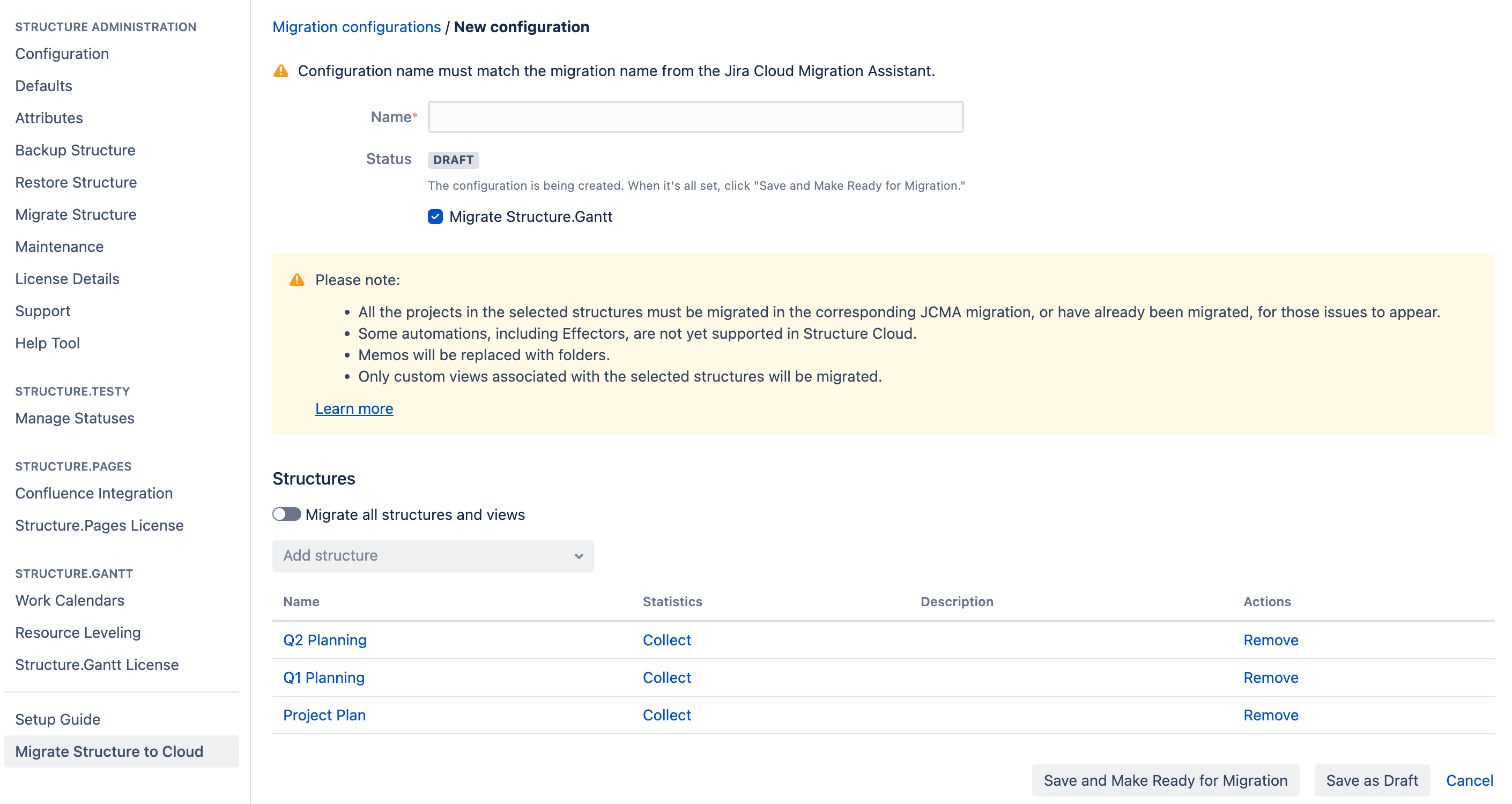This screenshot has height=804, width=1512.
Task: Remove the Q2 Planning structure
Action: 1271,641
